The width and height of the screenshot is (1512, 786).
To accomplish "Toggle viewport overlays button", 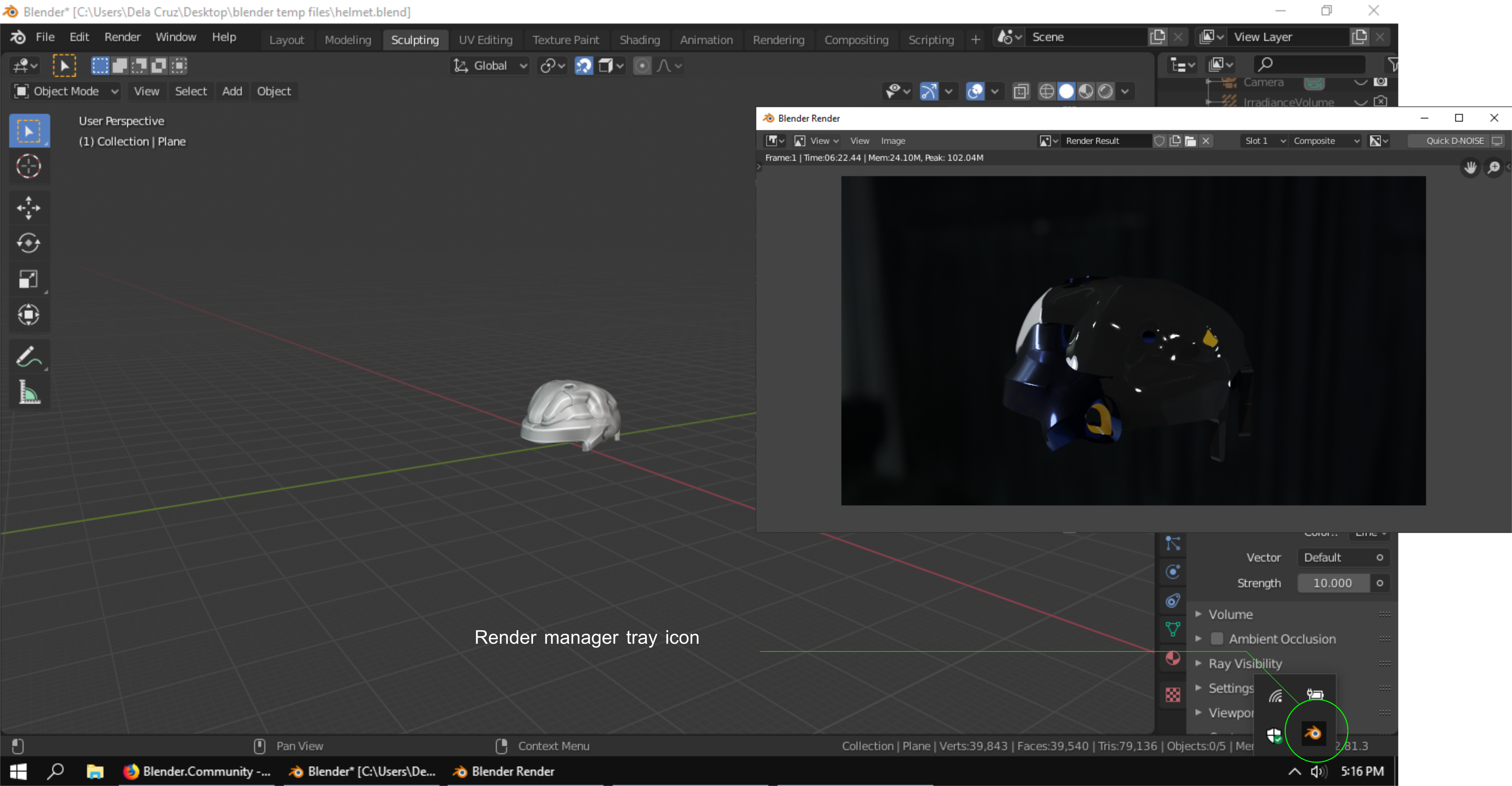I will [x=975, y=91].
